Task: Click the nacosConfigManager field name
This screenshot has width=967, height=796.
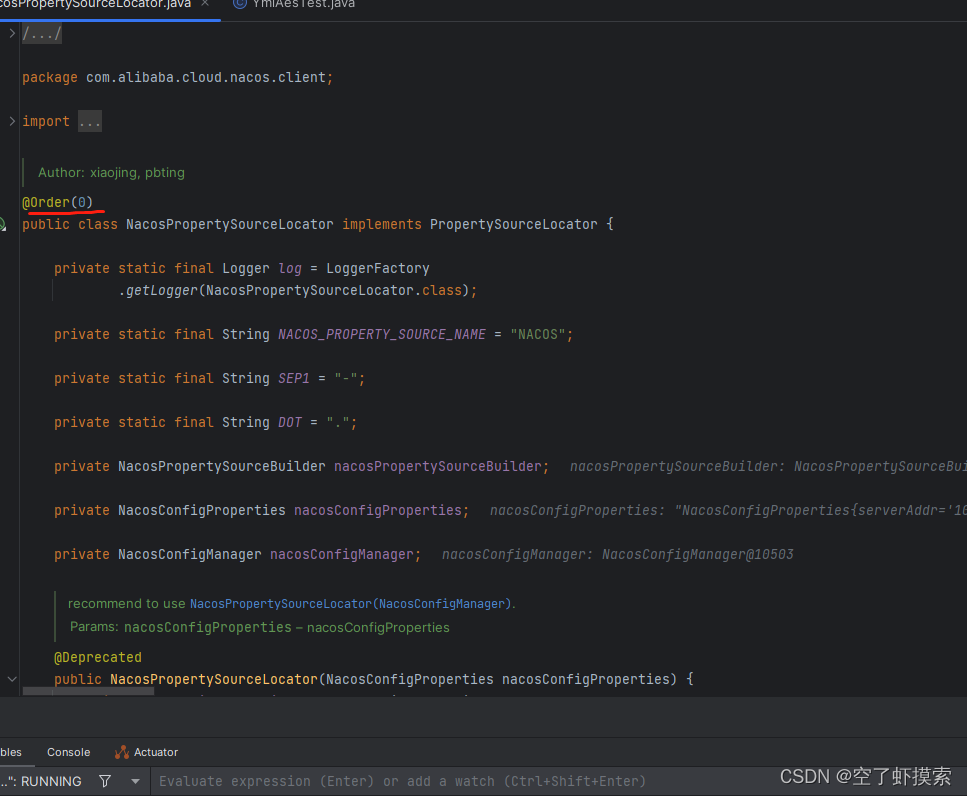Action: pos(342,554)
